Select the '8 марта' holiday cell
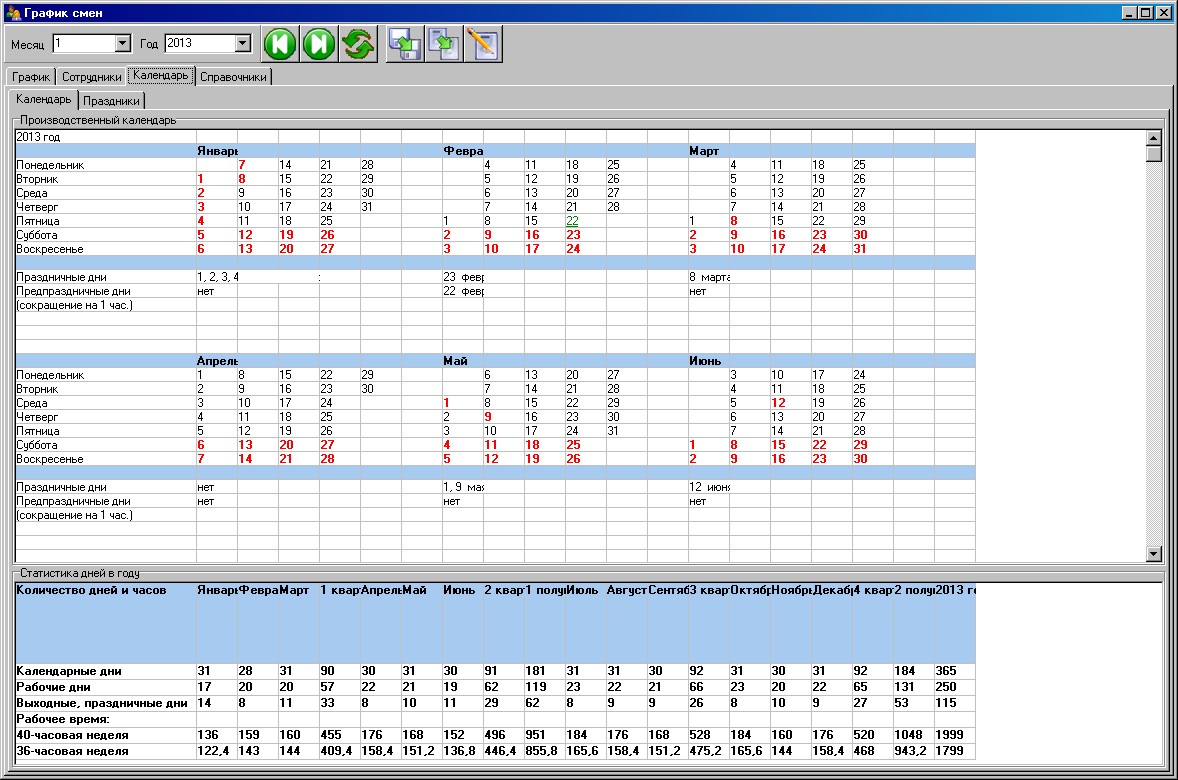The height and width of the screenshot is (780, 1178). point(708,277)
